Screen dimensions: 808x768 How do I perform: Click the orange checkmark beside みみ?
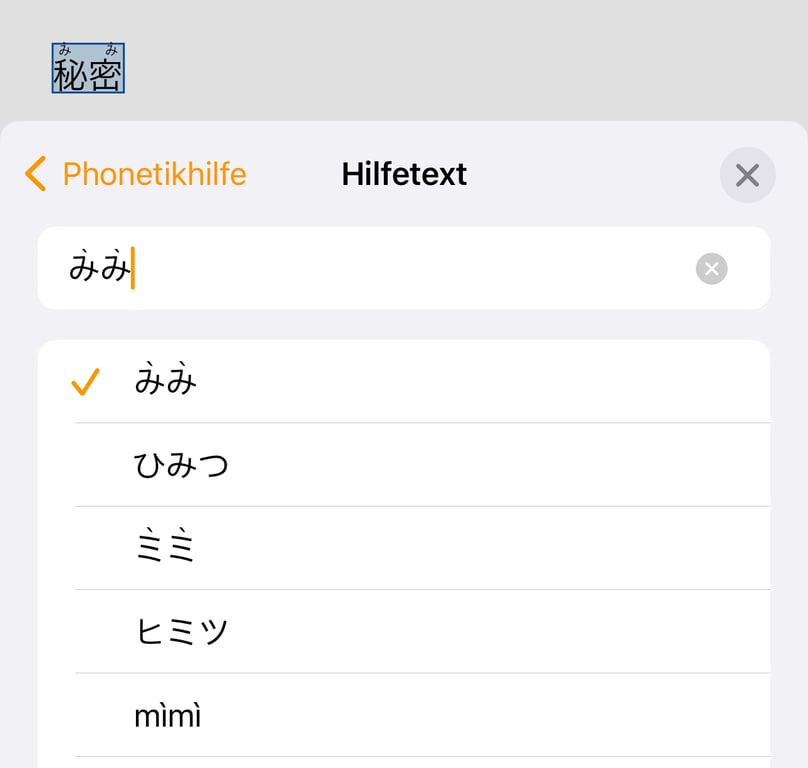click(x=85, y=382)
